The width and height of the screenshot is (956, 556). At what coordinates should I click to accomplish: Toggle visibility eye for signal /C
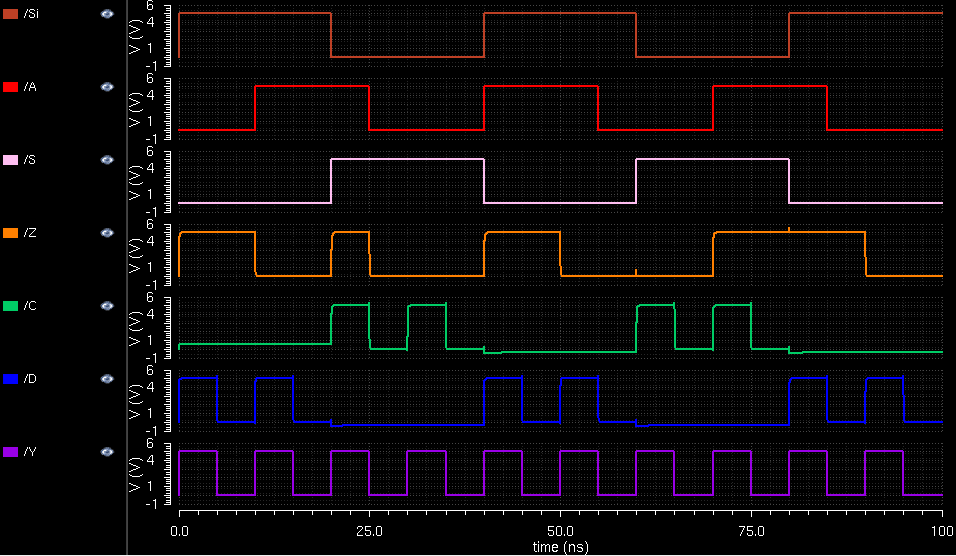[107, 306]
